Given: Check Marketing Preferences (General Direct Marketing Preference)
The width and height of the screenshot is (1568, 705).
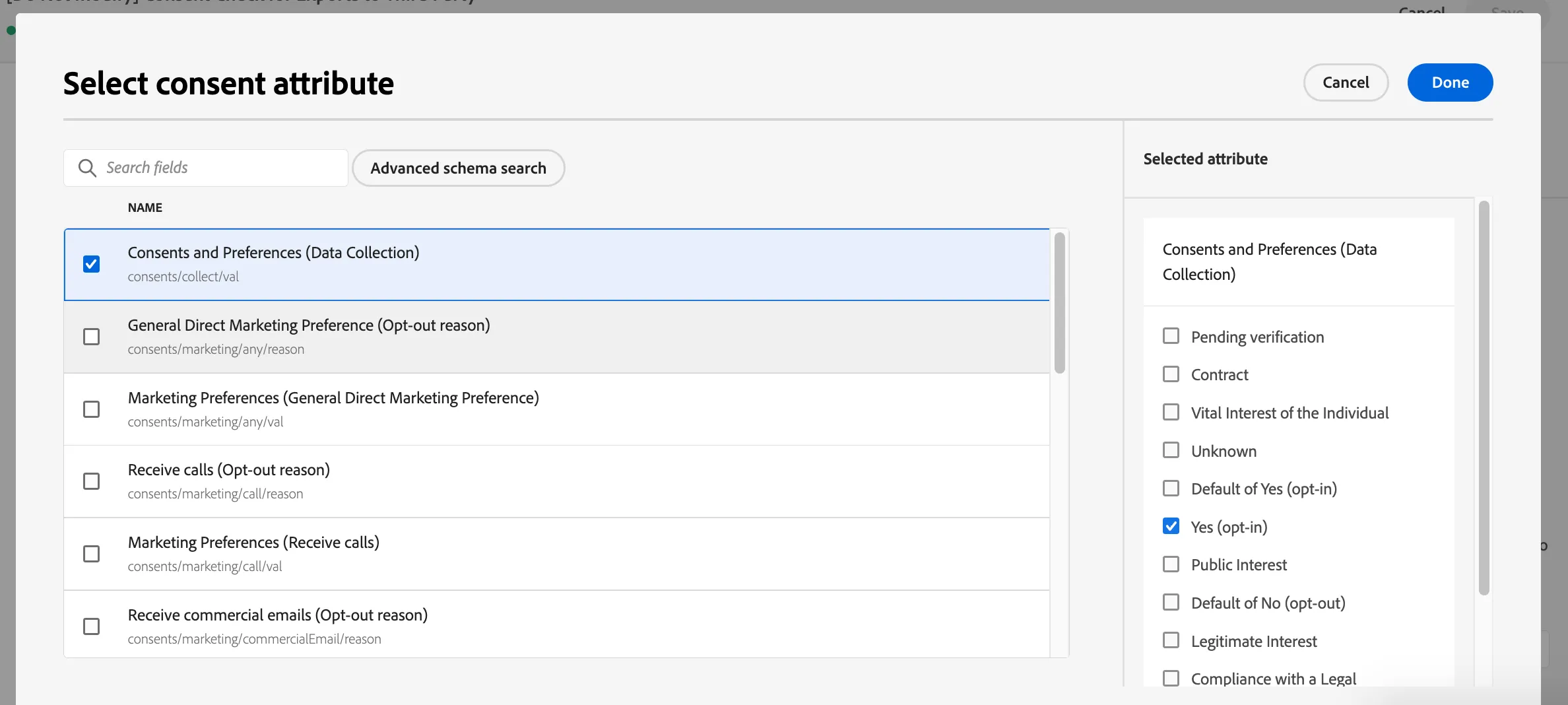Looking at the screenshot, I should coord(92,409).
